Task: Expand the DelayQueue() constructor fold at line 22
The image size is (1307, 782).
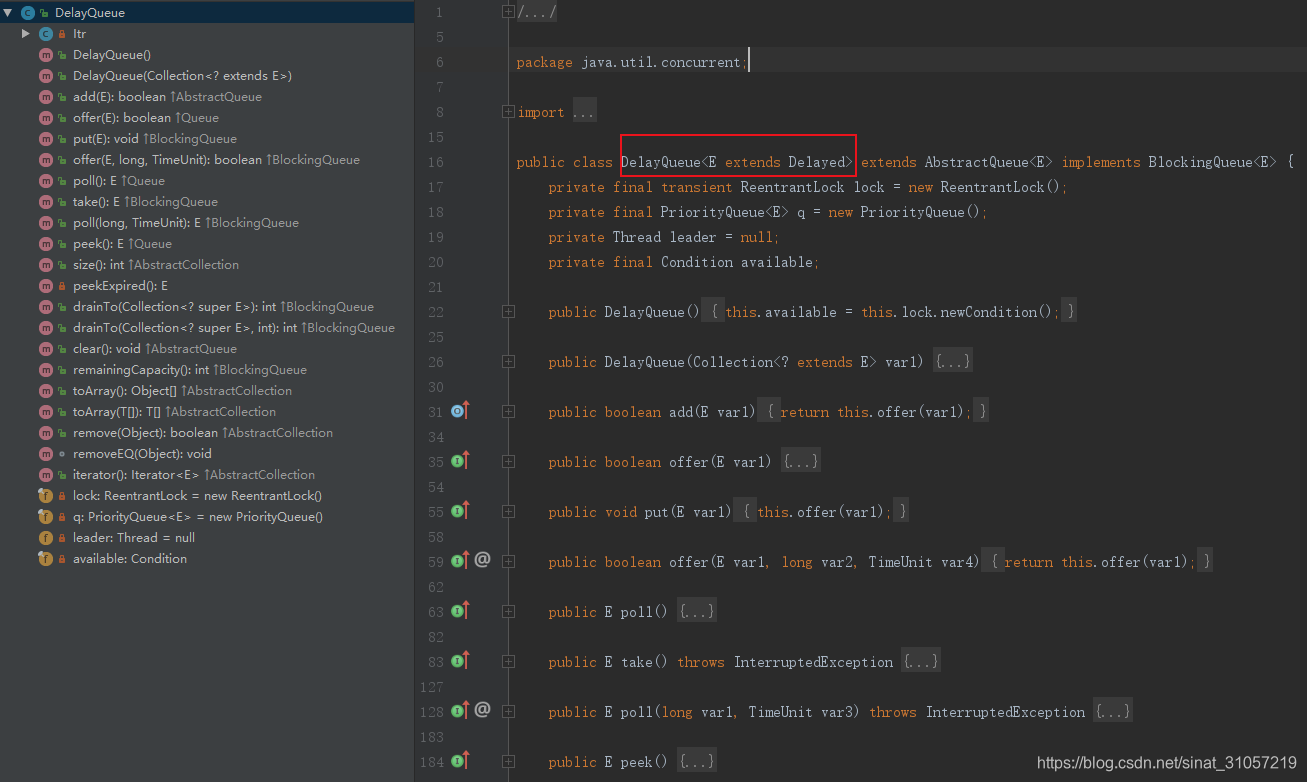Action: tap(508, 312)
